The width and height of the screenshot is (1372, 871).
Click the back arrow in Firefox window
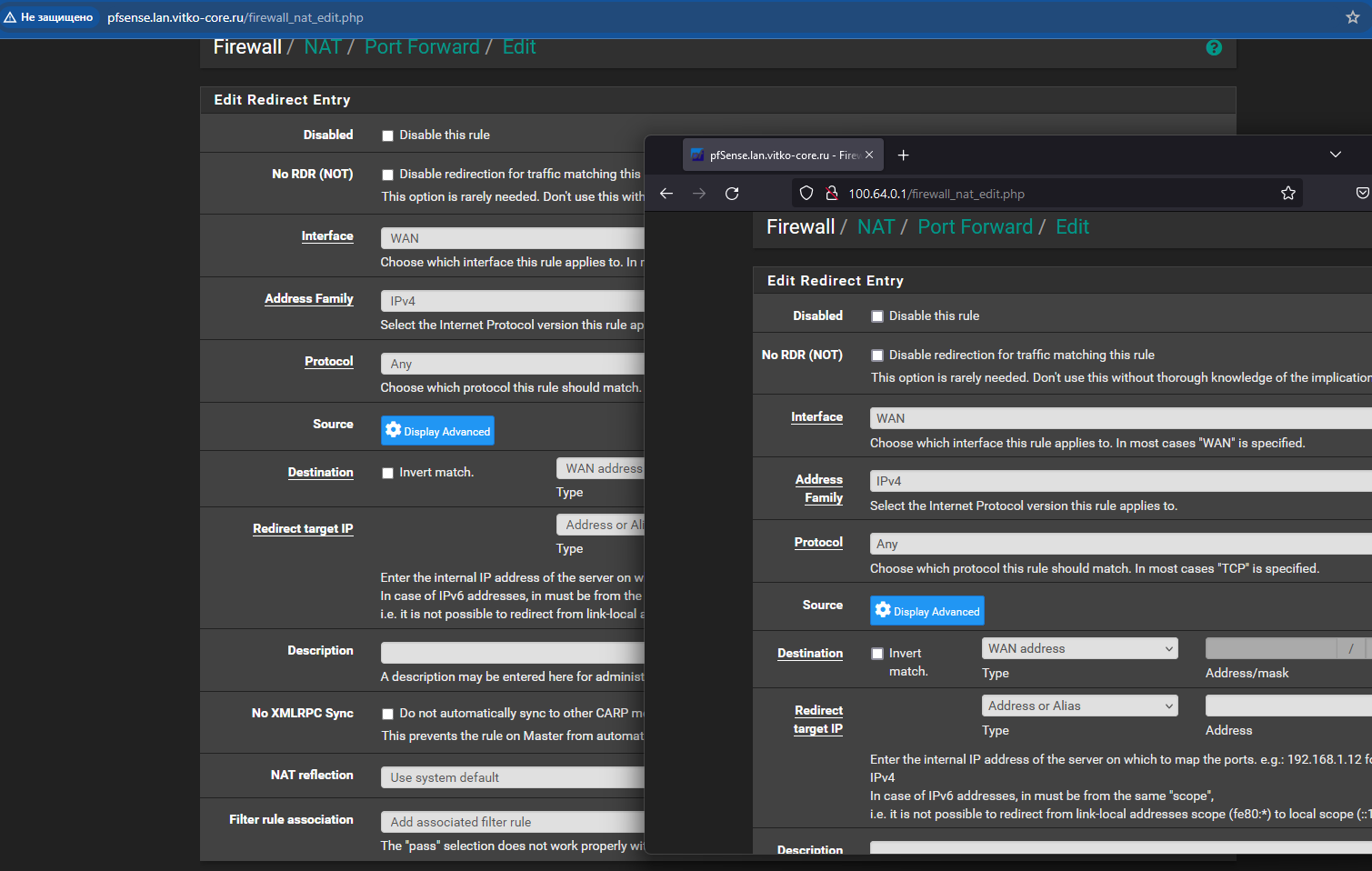click(x=666, y=194)
